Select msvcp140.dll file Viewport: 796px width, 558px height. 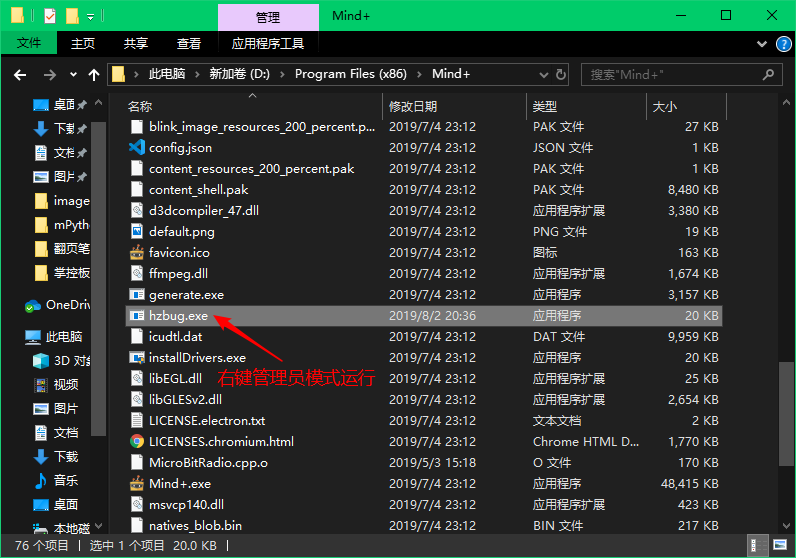pyautogui.click(x=423, y=505)
